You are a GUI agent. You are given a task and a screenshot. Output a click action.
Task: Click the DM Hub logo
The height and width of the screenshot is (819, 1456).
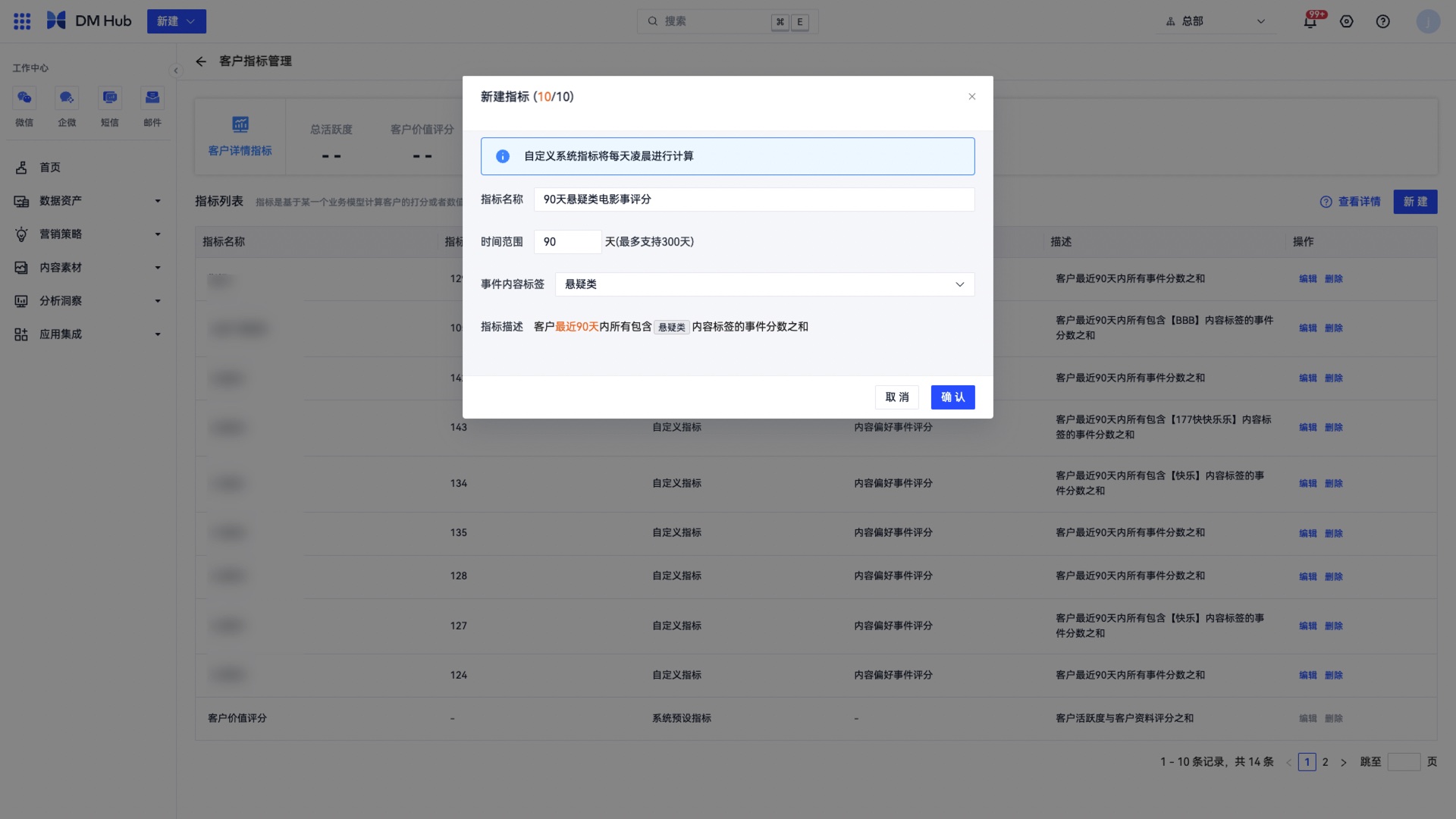click(x=89, y=21)
